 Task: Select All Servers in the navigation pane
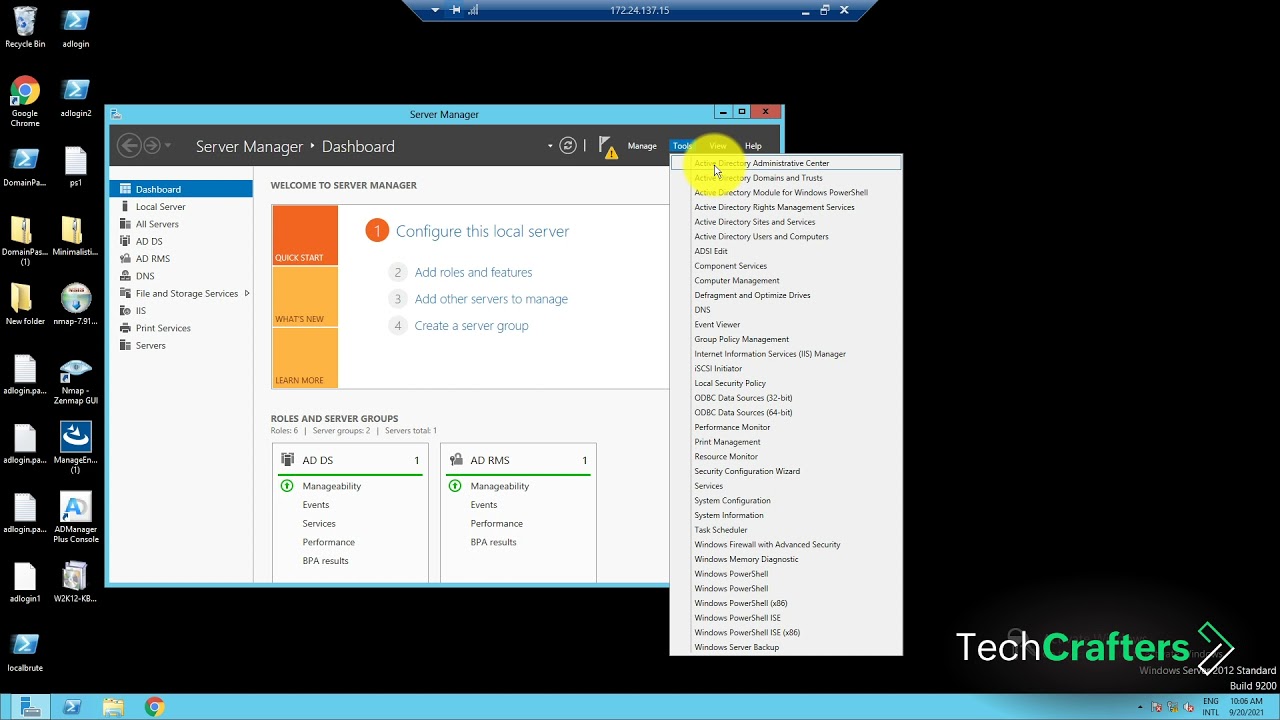click(x=181, y=224)
